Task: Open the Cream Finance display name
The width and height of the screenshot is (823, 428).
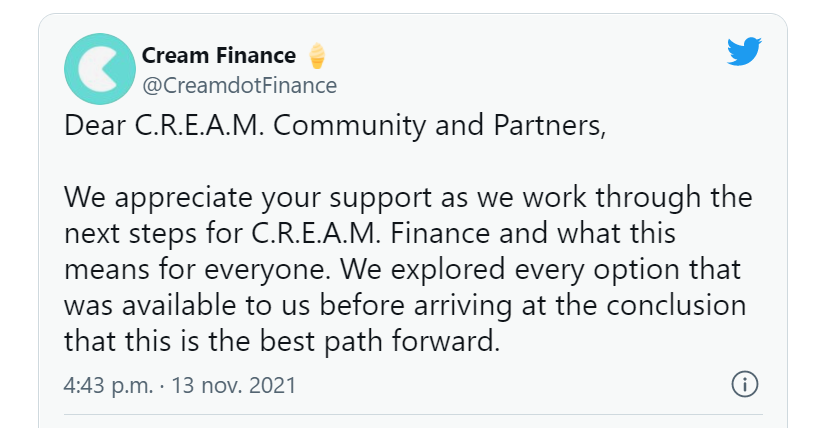Action: coord(219,55)
